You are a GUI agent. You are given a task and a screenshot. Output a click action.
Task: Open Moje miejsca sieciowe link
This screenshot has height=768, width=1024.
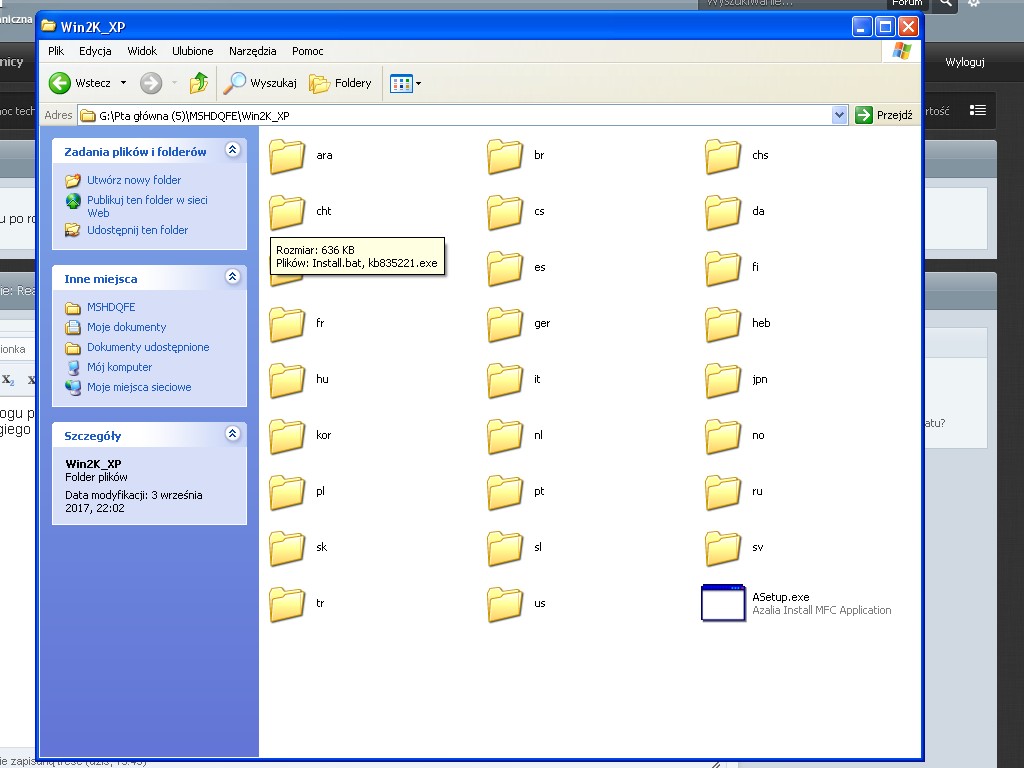(x=139, y=387)
